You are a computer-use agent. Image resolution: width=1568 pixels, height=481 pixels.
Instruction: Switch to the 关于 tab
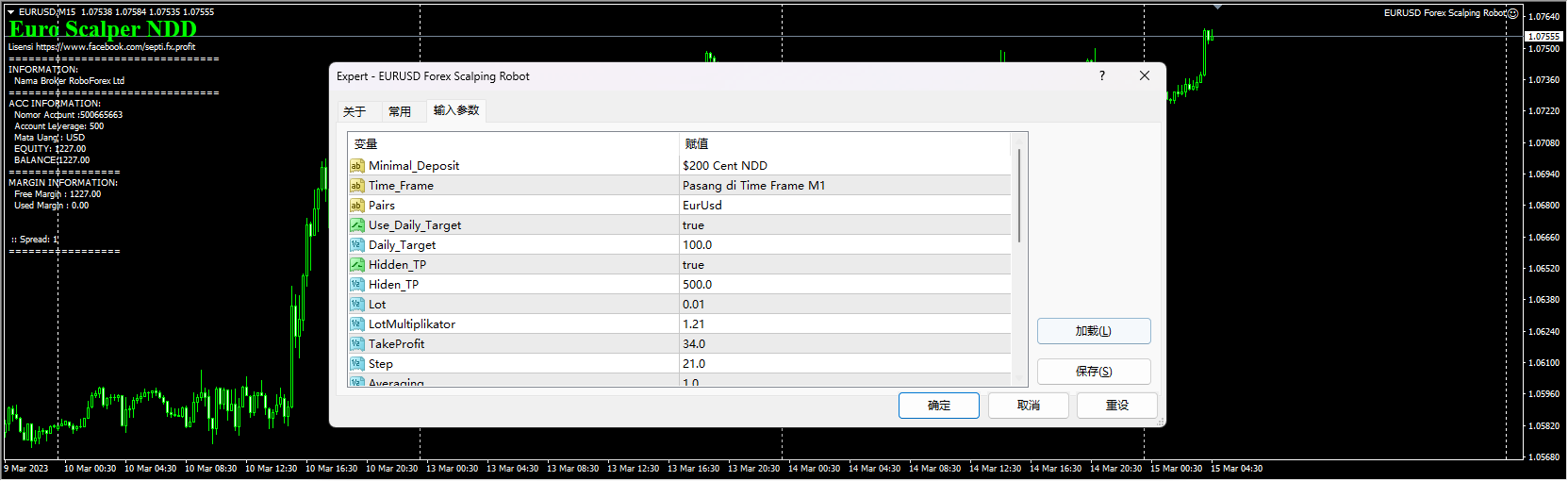pyautogui.click(x=355, y=111)
